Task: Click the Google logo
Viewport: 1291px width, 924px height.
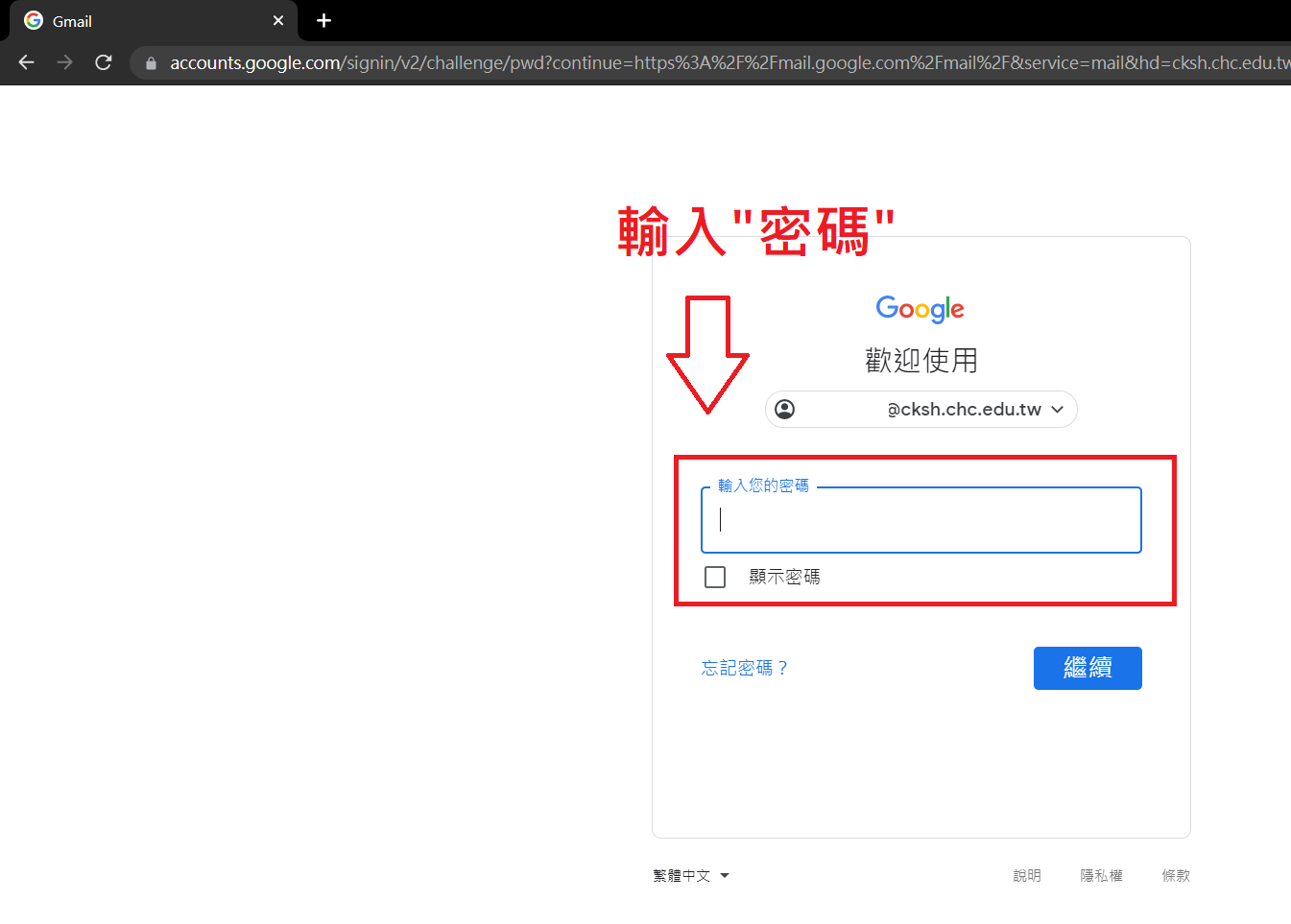Action: pos(920,309)
